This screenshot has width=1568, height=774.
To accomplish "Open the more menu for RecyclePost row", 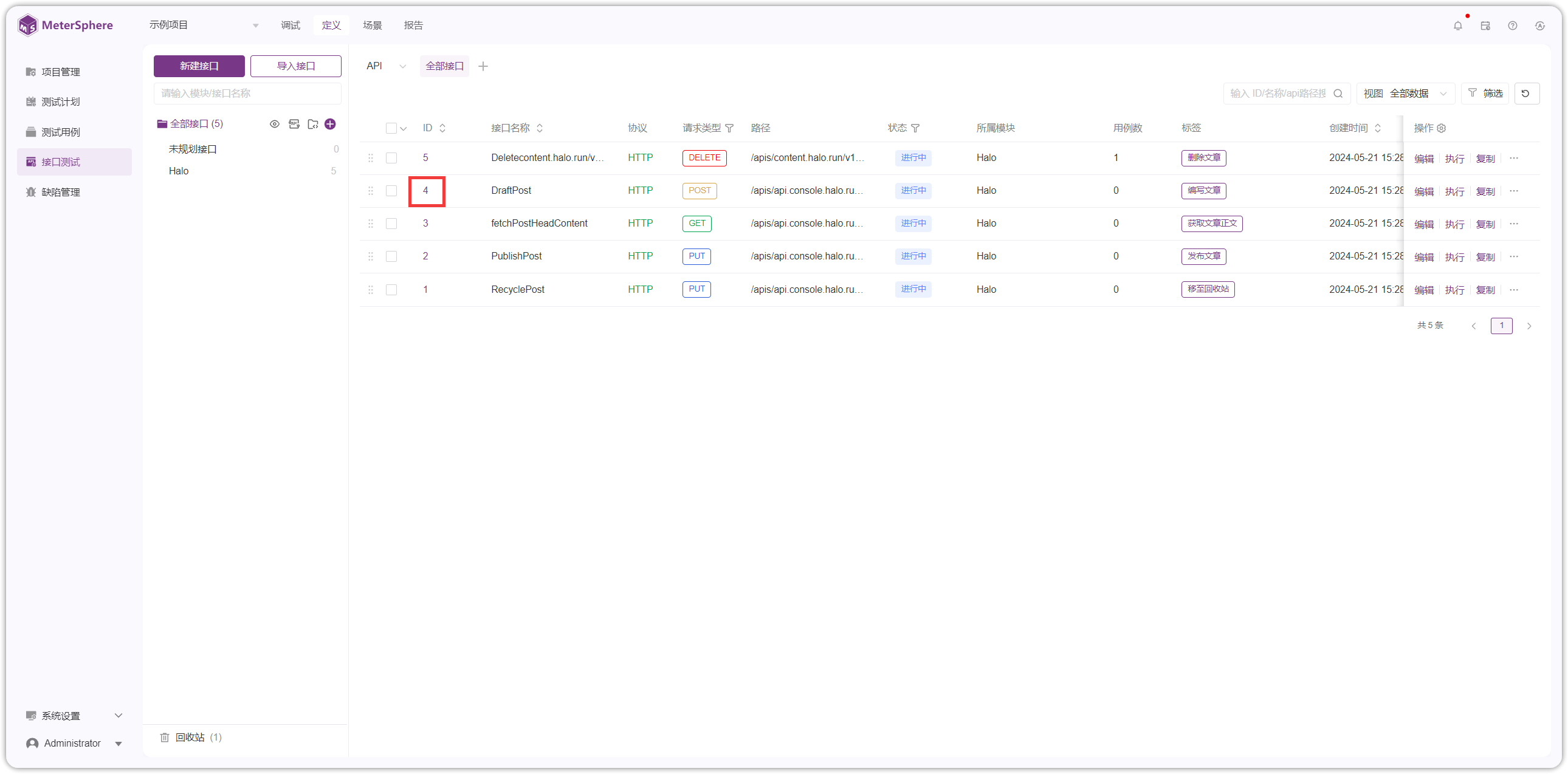I will click(x=1514, y=290).
